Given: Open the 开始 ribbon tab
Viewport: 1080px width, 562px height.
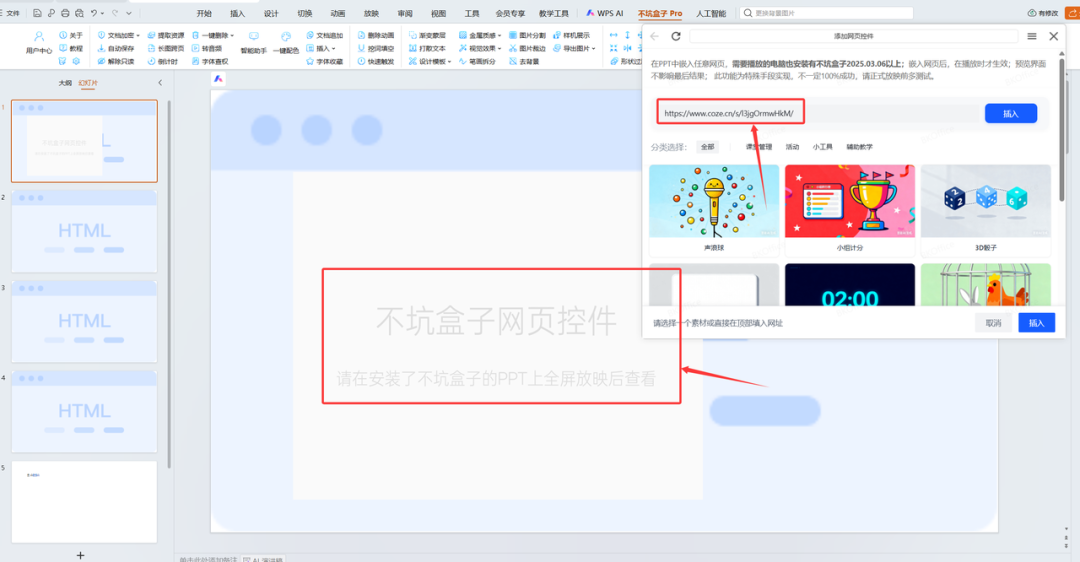Looking at the screenshot, I should 204,13.
